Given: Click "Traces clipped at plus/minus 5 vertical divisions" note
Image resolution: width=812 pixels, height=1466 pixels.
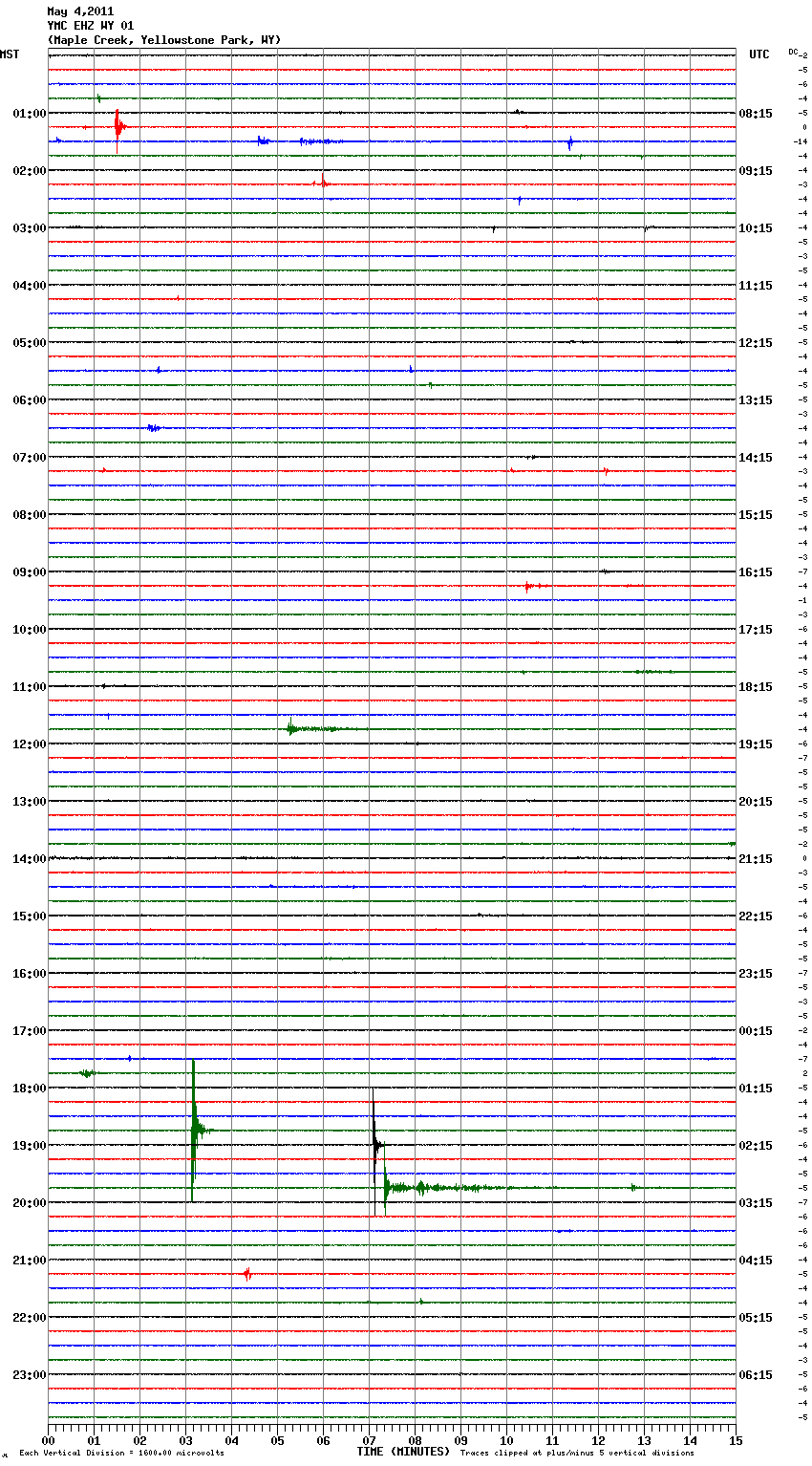Looking at the screenshot, I should (577, 1454).
